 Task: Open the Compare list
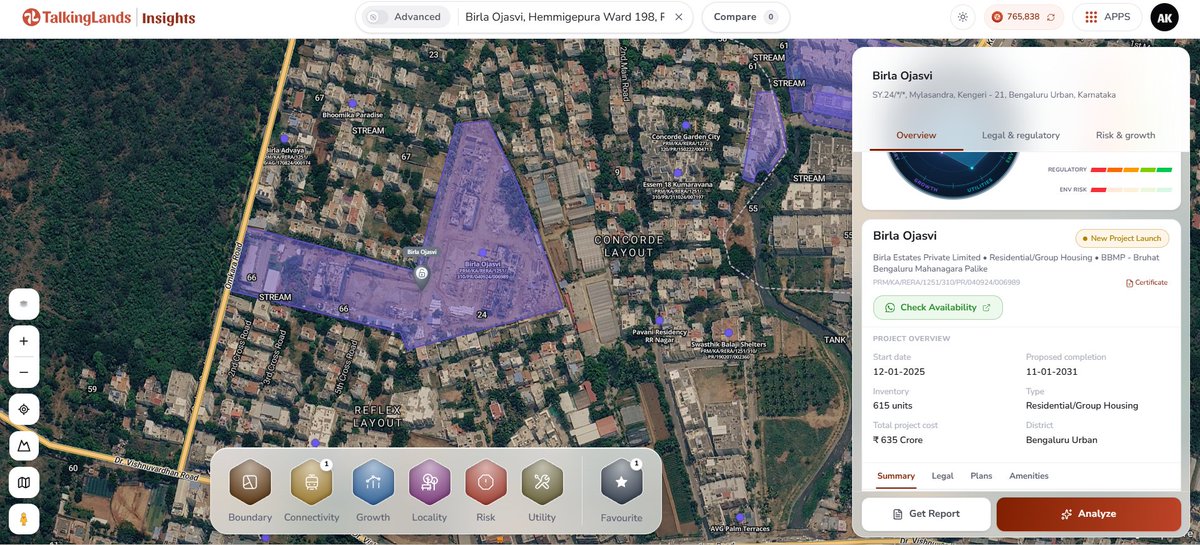tap(746, 17)
